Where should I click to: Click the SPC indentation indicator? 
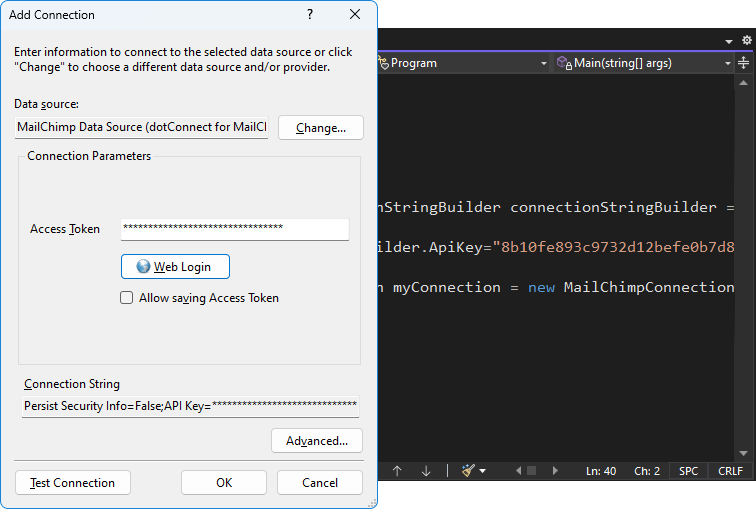(x=688, y=471)
